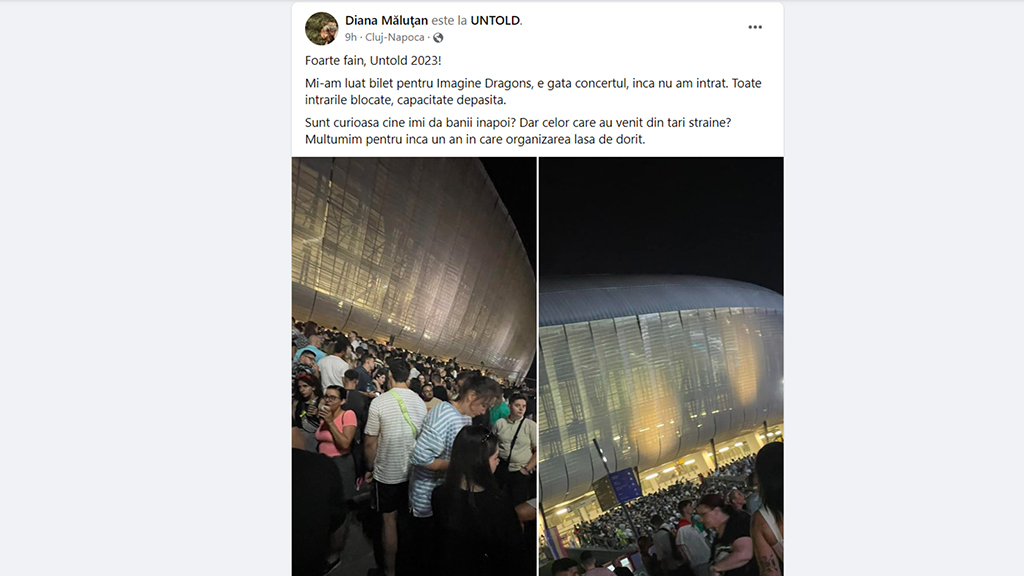Image resolution: width=1024 pixels, height=576 pixels.
Task: Click the paragraph mentioning Imagine Dragons
Action: [533, 91]
